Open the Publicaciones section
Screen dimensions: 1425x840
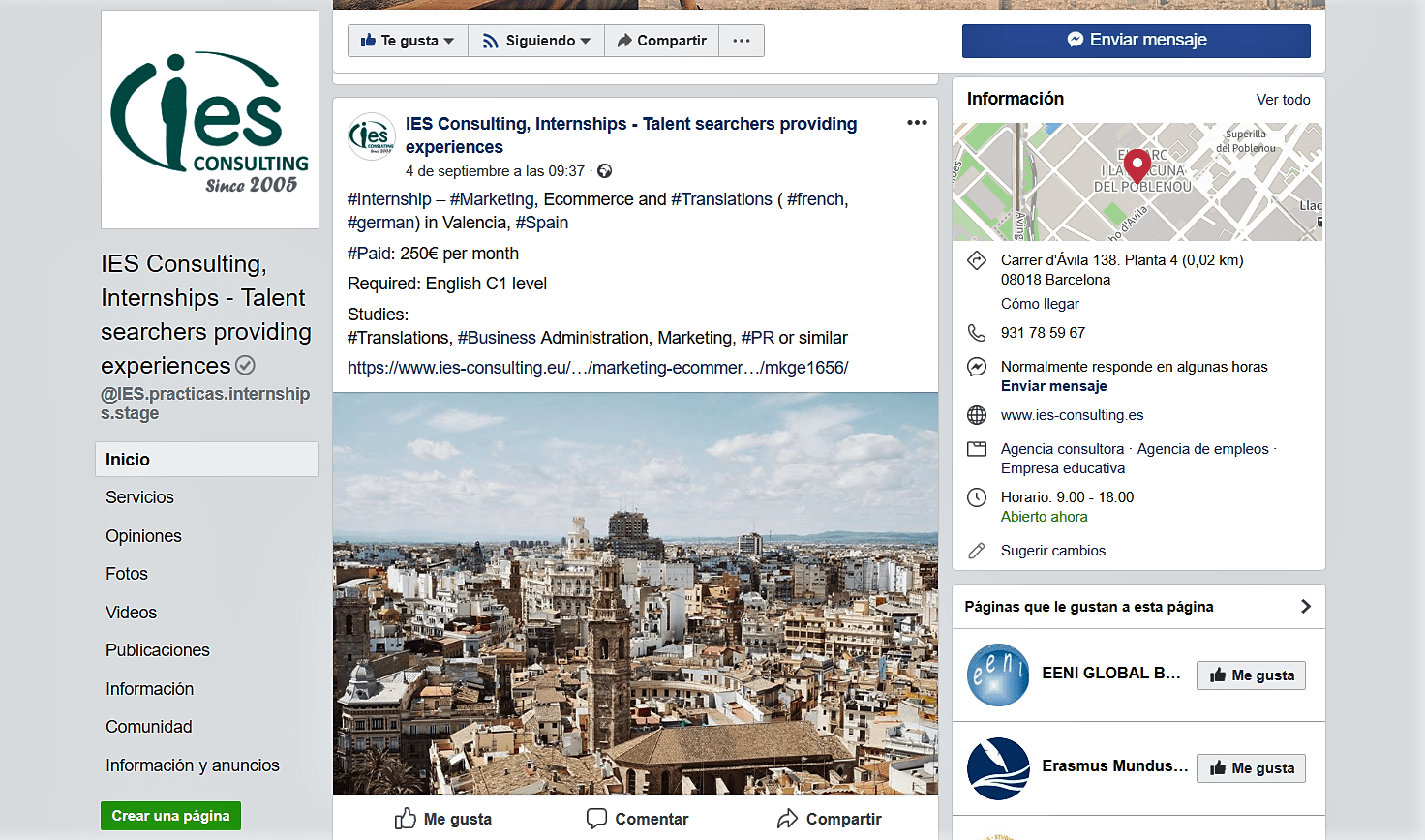pos(158,650)
